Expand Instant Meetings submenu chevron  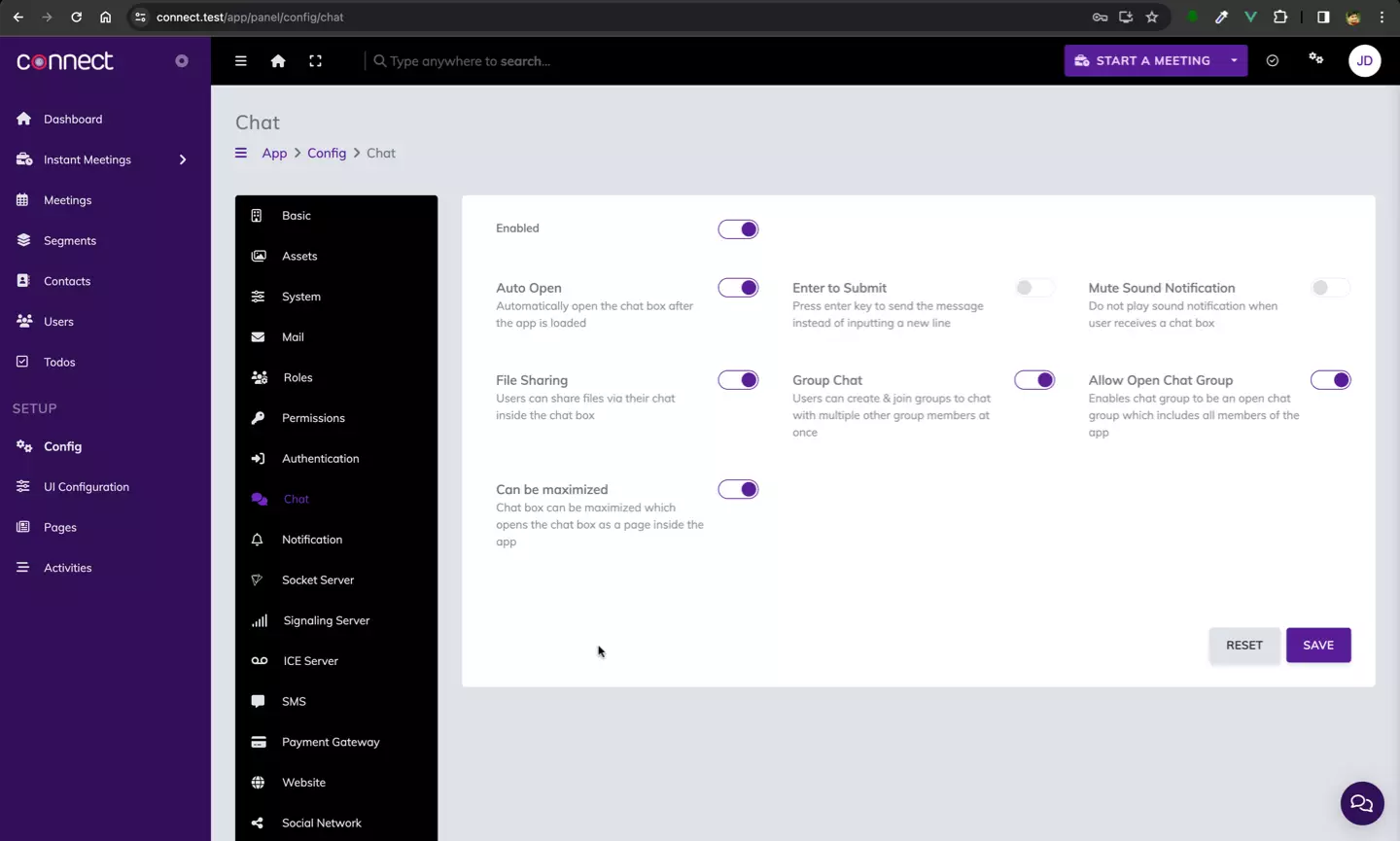point(183,159)
